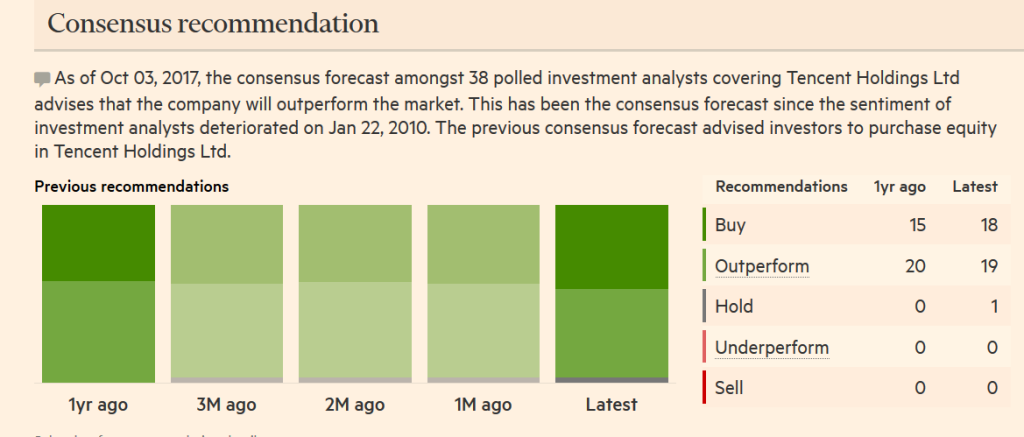Click the Latest column header in table
Viewport: 1024px width, 437px height.
pyautogui.click(x=975, y=187)
